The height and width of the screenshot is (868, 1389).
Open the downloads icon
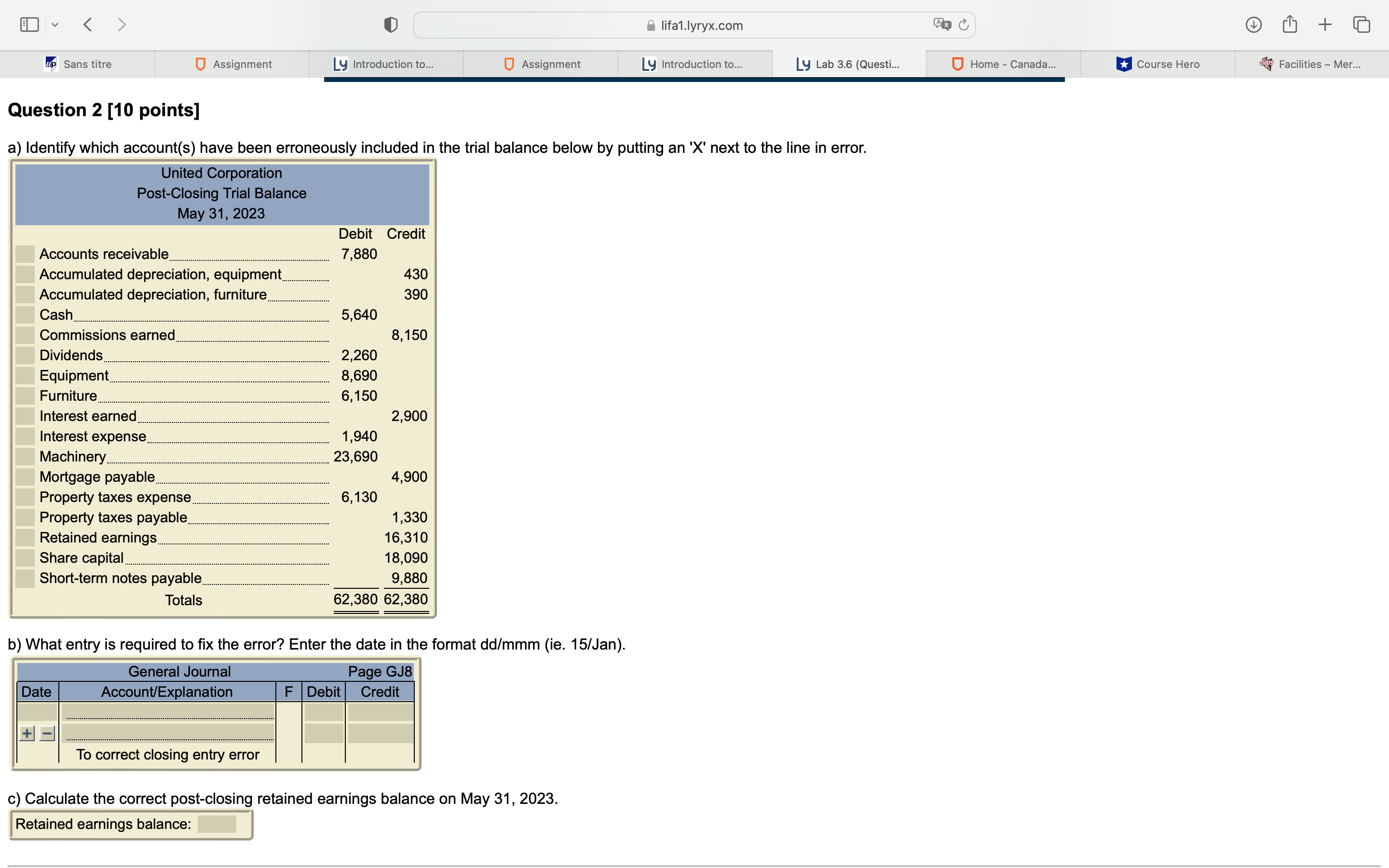[x=1253, y=25]
